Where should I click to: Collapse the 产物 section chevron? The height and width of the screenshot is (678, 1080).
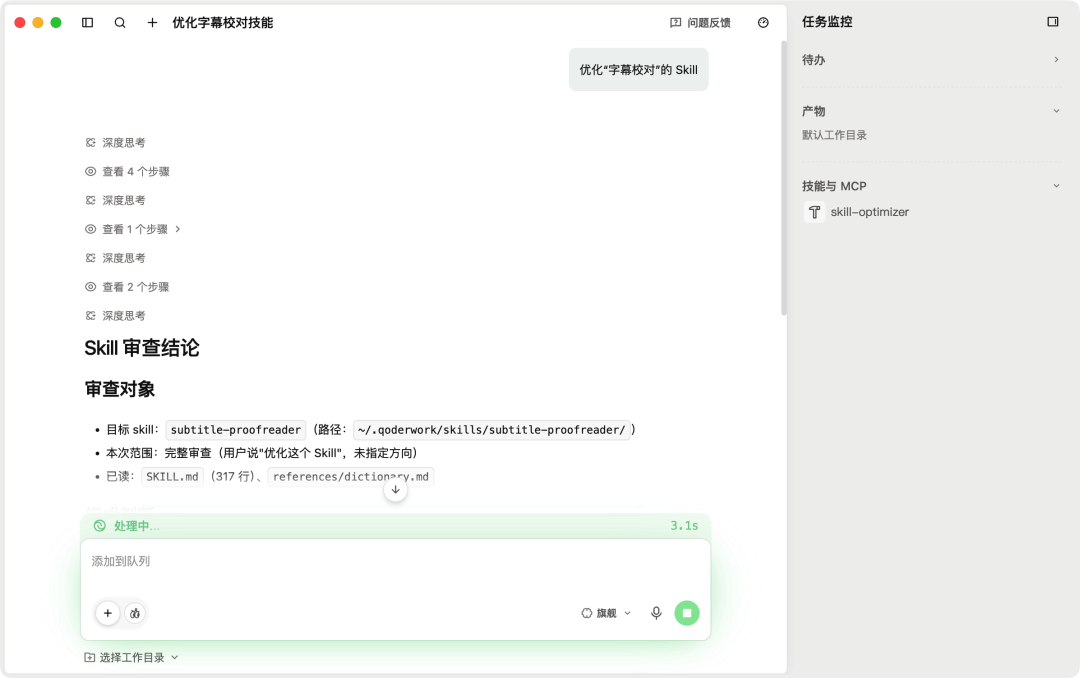(x=1056, y=111)
